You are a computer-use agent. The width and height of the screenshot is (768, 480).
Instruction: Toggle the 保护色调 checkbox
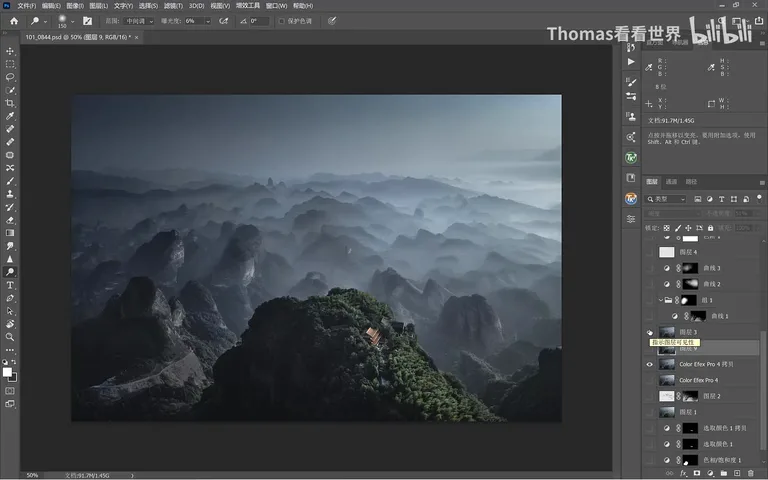282,21
